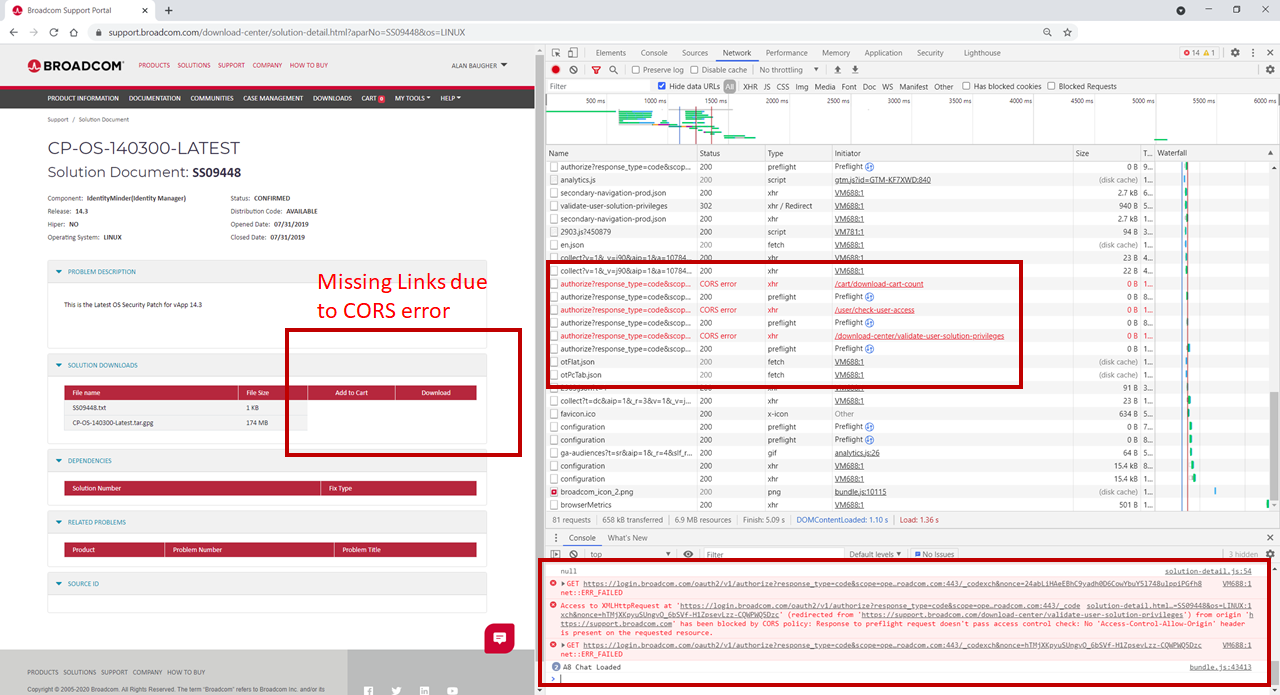Click the Add to Cart button for SS09448.txt
1280x695 pixels.
tap(350, 407)
